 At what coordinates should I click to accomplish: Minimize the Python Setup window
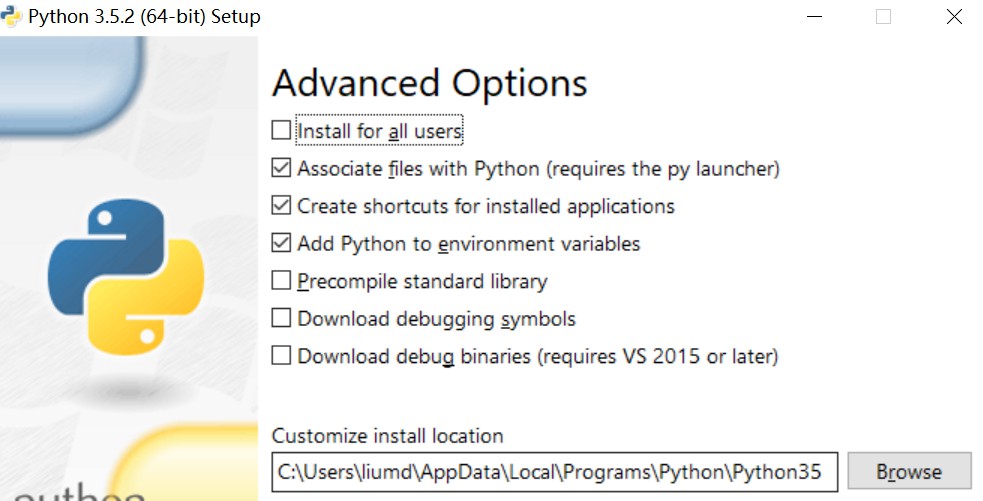click(814, 17)
